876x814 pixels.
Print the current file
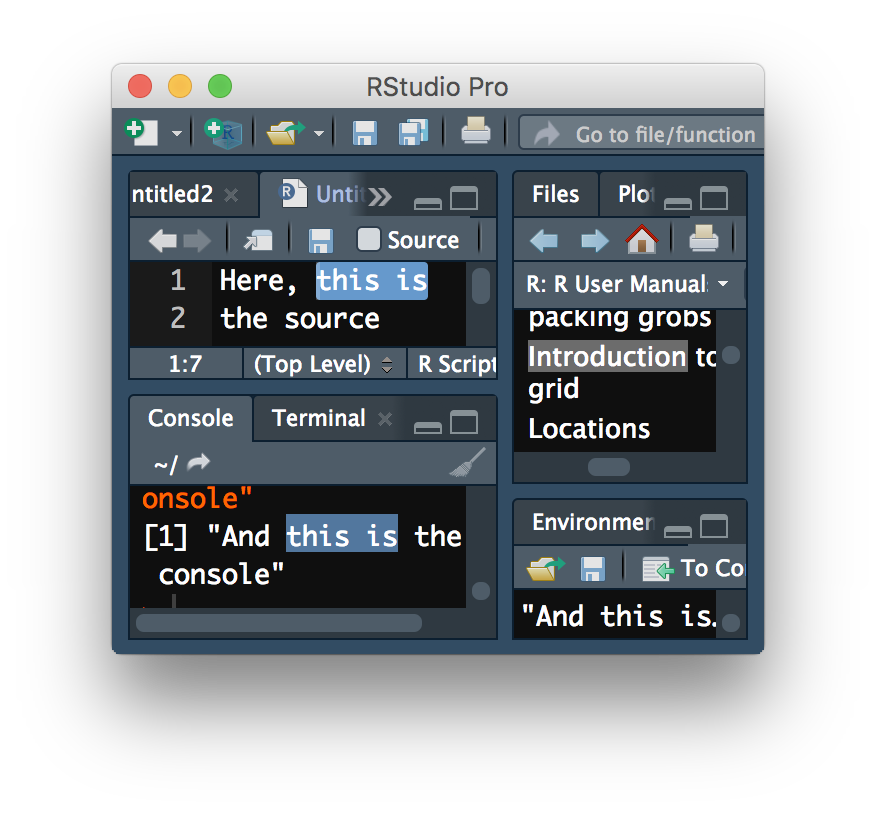click(x=475, y=132)
